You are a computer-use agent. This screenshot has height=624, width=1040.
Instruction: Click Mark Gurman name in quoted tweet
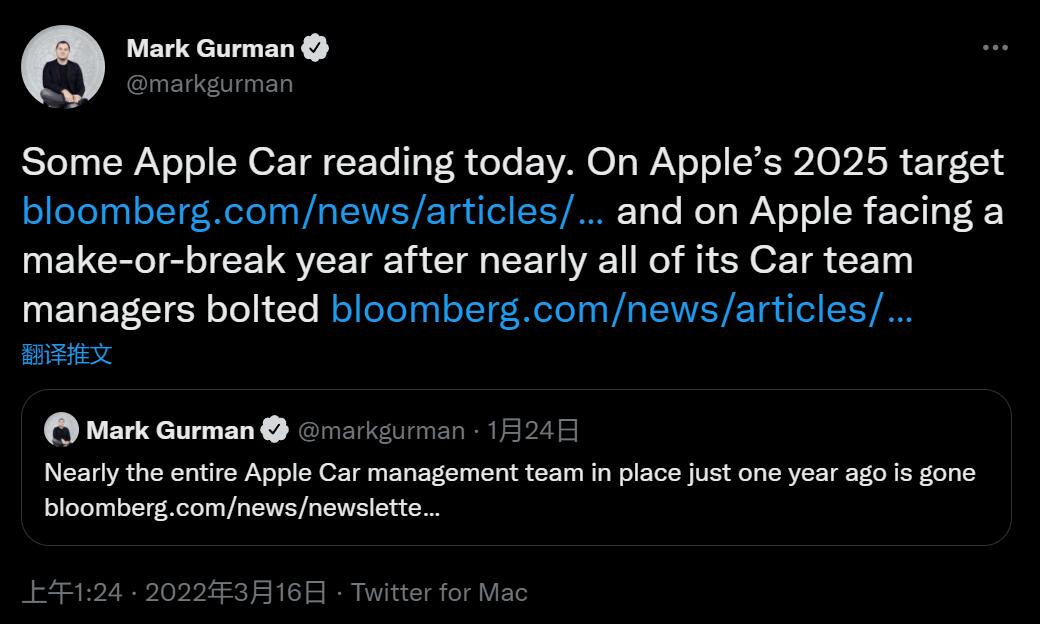click(x=170, y=431)
